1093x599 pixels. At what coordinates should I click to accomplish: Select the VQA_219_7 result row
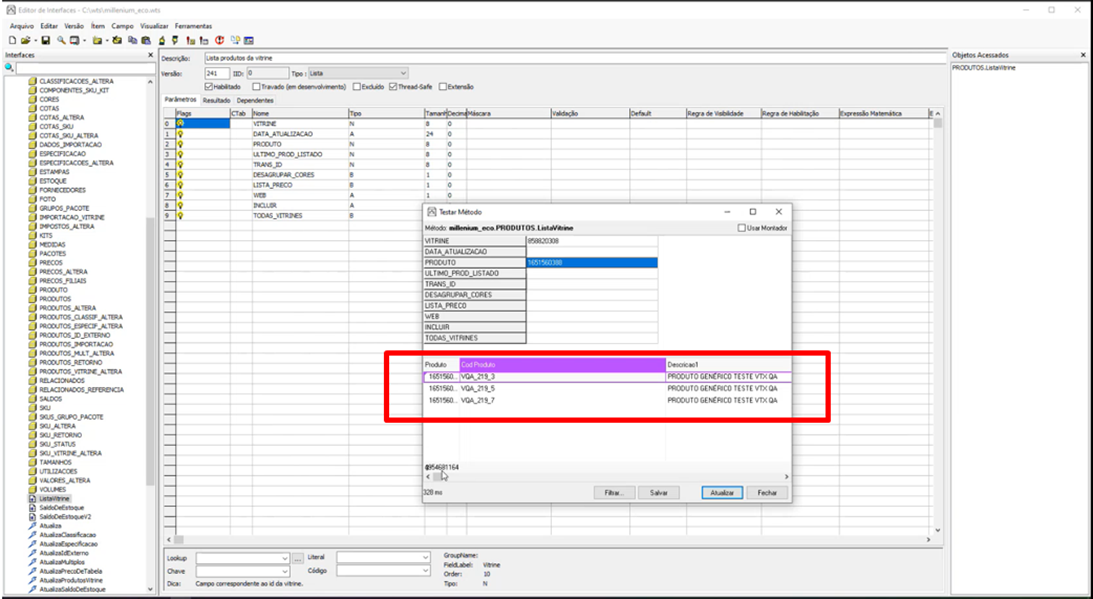(x=607, y=401)
